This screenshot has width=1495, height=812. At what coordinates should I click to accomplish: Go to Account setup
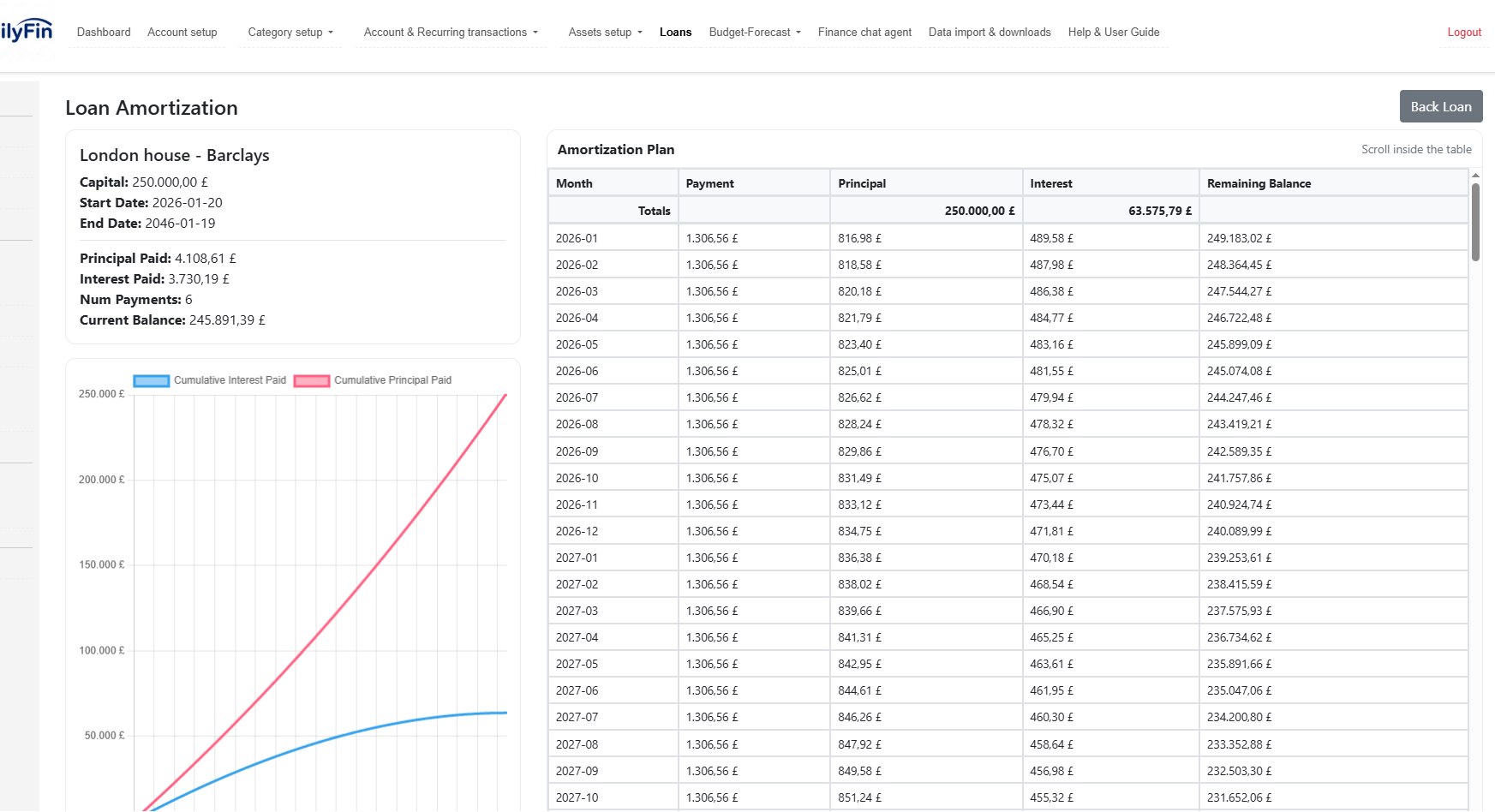(182, 32)
